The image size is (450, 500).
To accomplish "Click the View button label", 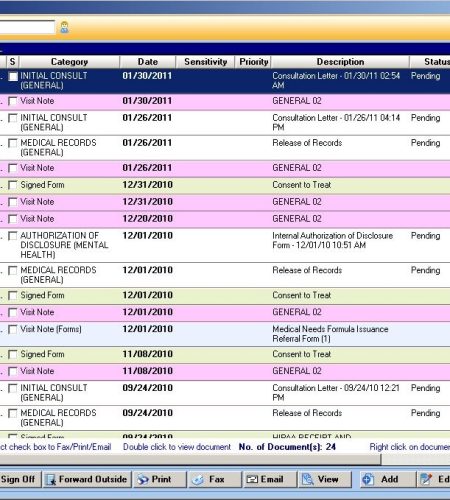I will tap(328, 480).
